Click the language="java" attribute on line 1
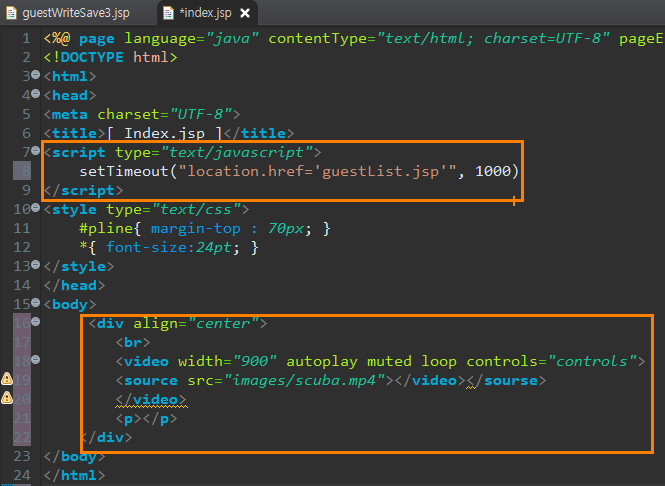The width and height of the screenshot is (665, 486). click(x=191, y=39)
